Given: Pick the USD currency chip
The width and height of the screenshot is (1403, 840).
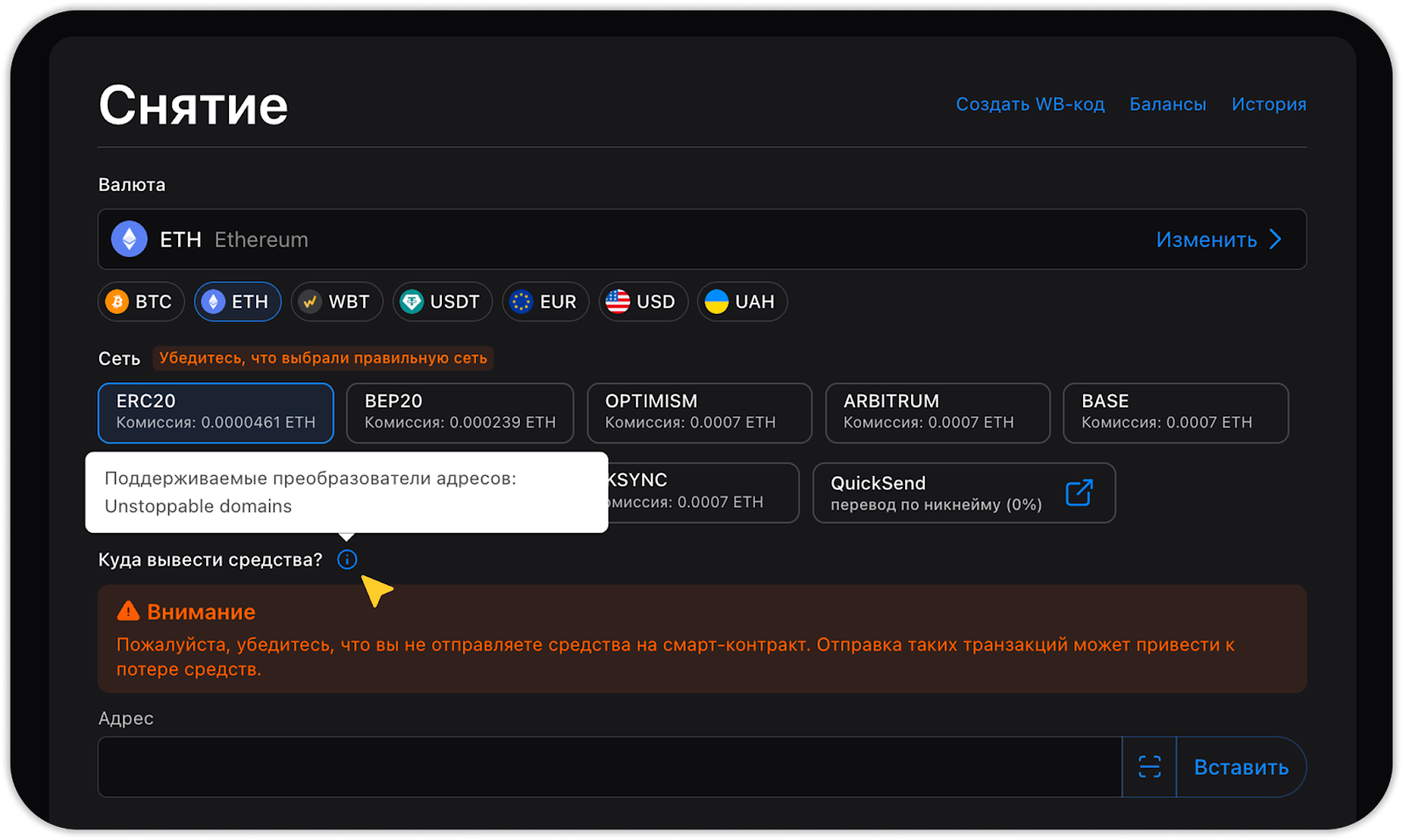Looking at the screenshot, I should [643, 302].
